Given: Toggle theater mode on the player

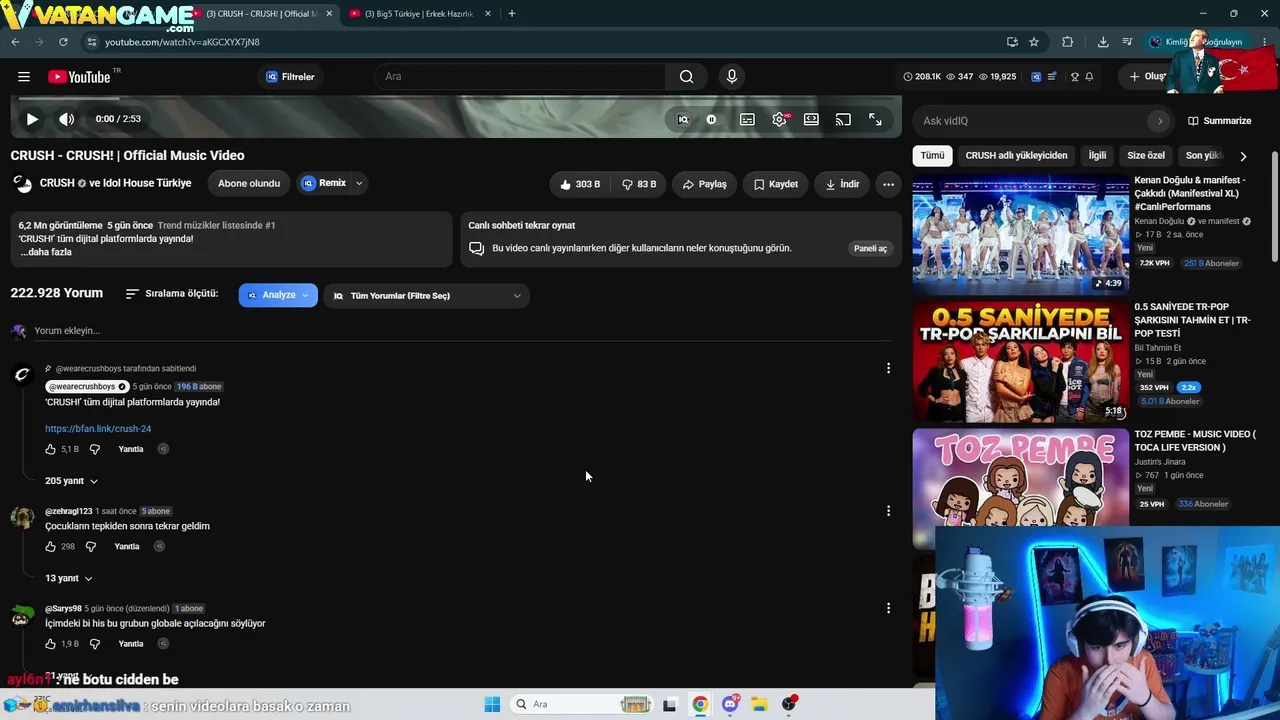Looking at the screenshot, I should tap(811, 119).
